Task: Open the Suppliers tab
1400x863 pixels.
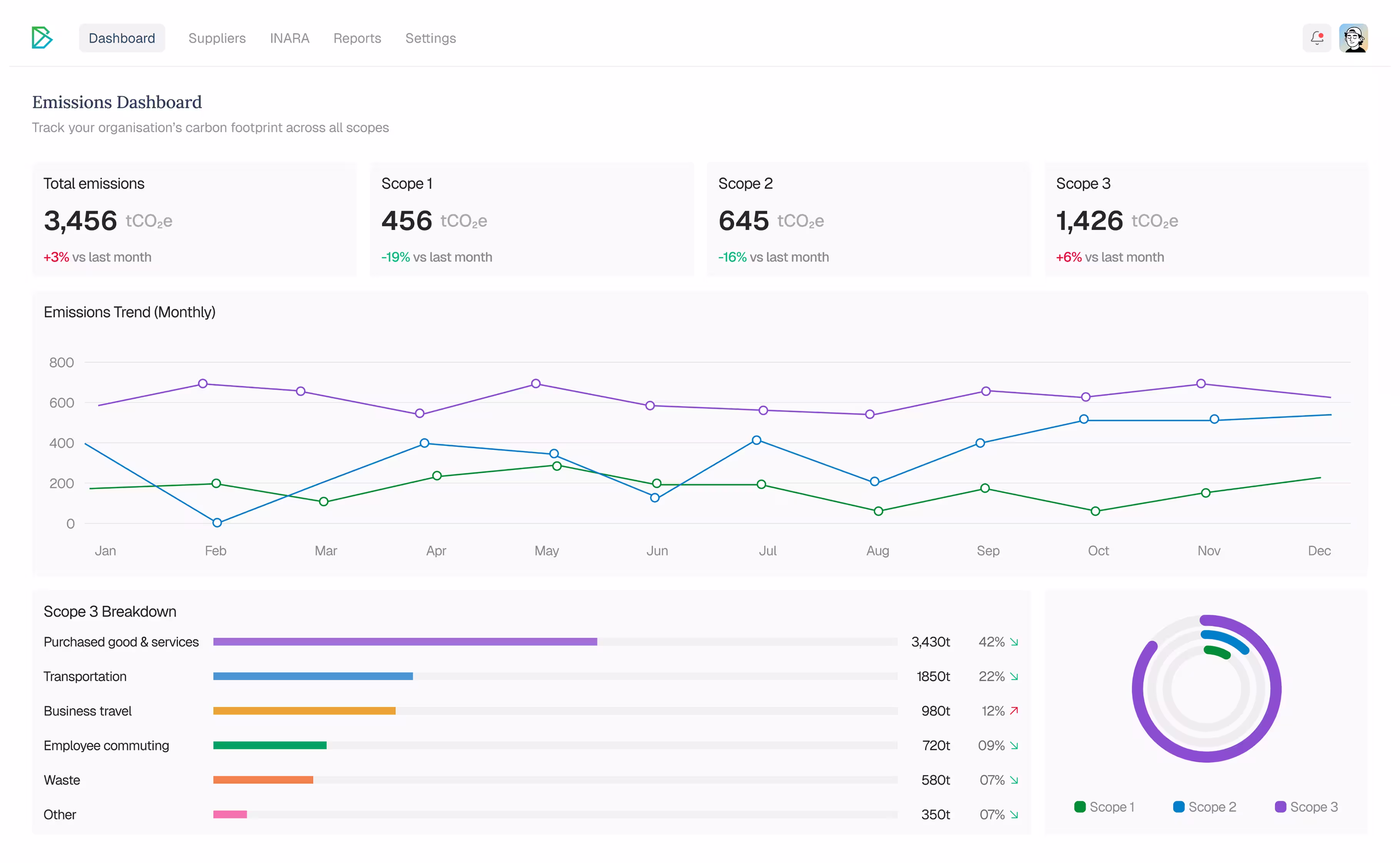Action: 217,38
